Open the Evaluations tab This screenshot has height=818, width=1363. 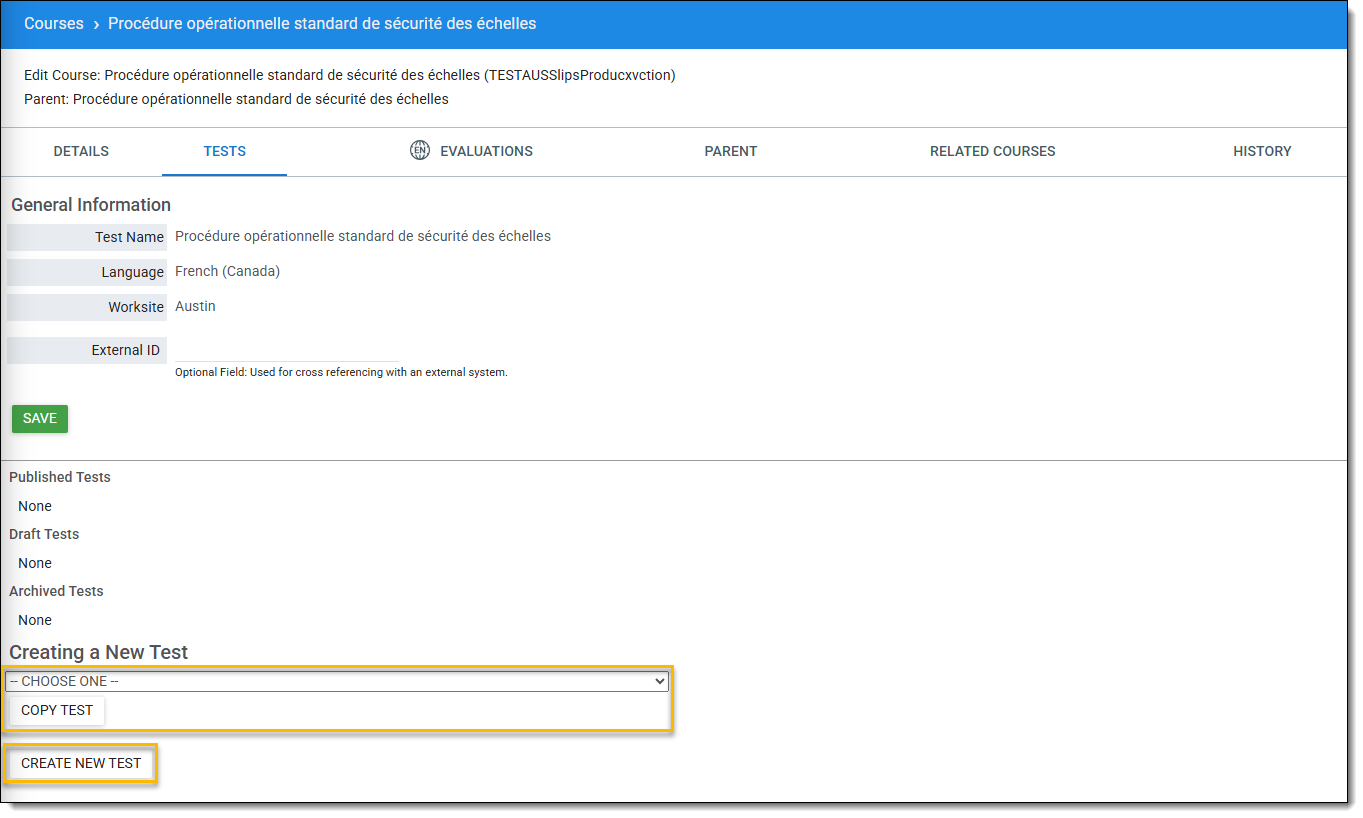(x=486, y=151)
